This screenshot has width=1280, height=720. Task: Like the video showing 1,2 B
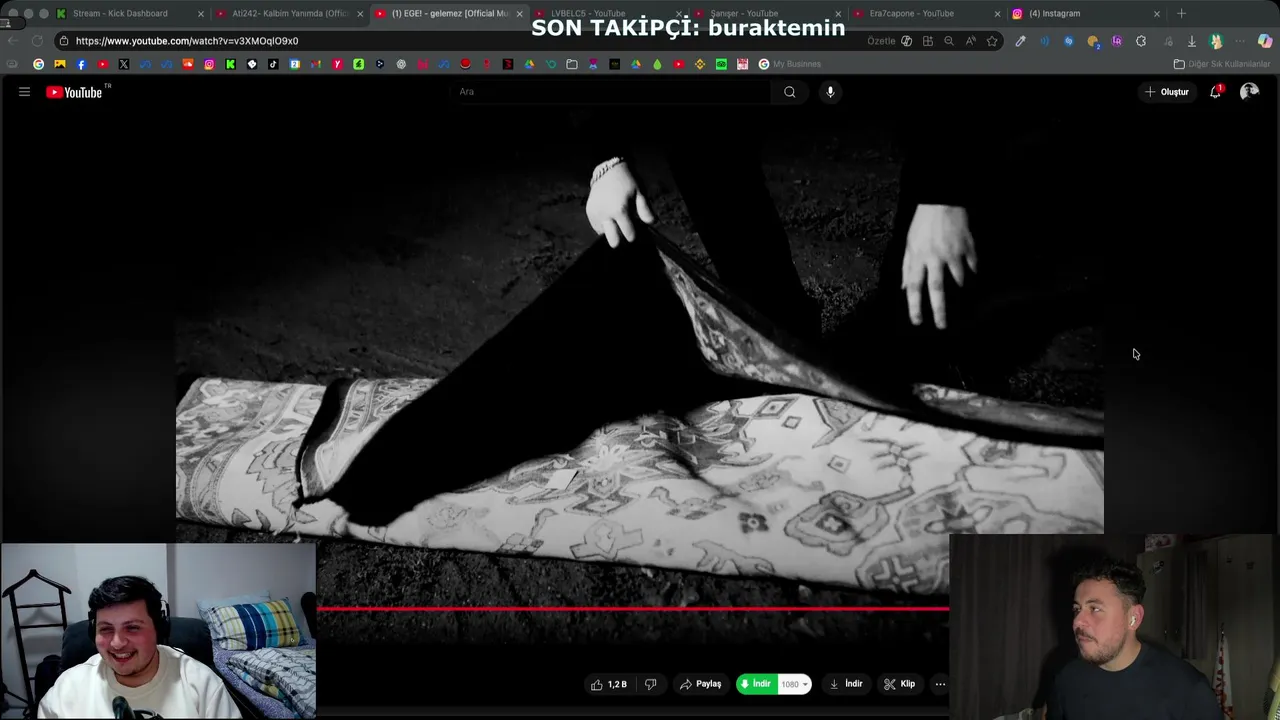point(609,684)
